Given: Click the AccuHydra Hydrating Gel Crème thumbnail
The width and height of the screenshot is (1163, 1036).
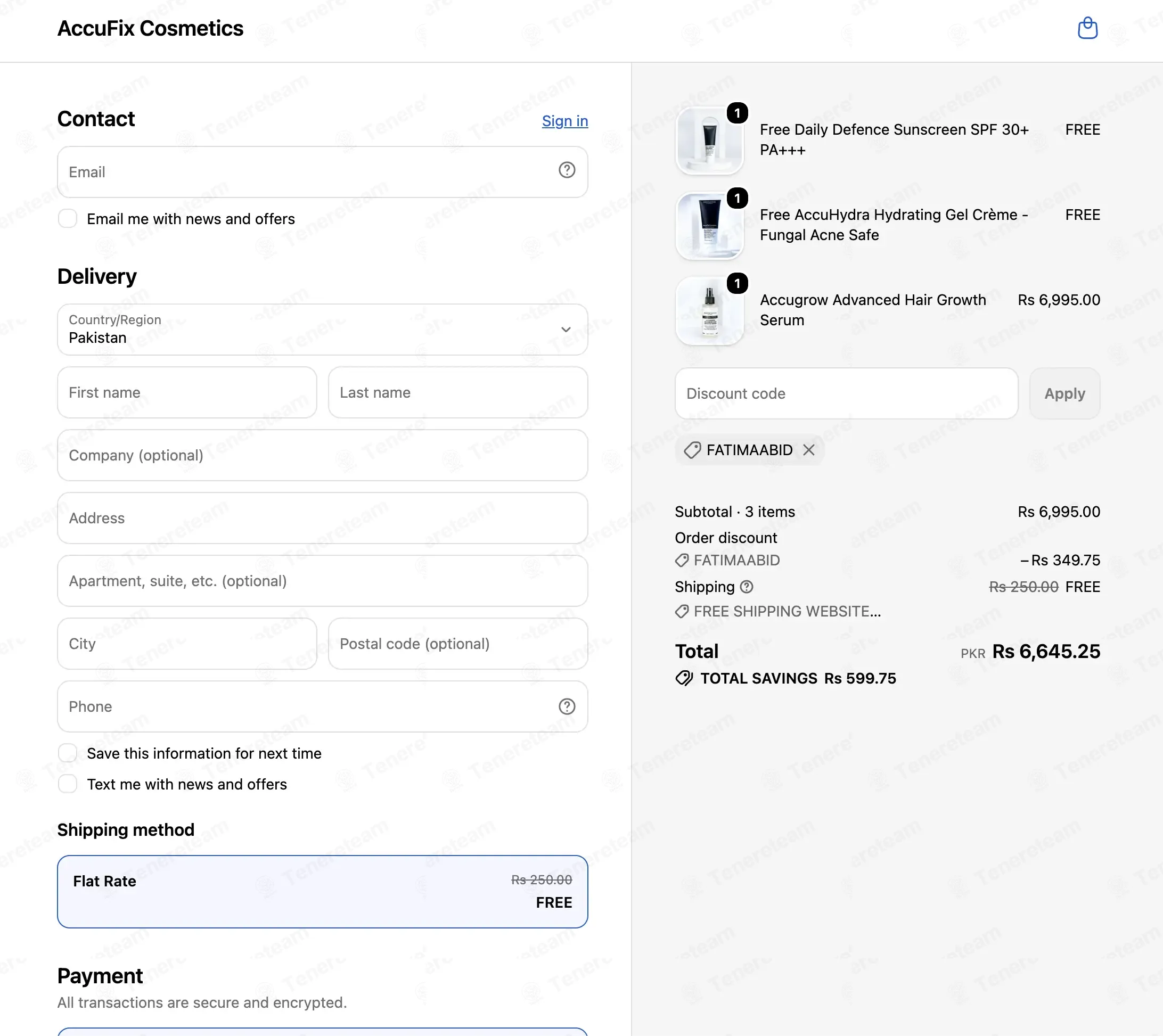Looking at the screenshot, I should (x=709, y=226).
